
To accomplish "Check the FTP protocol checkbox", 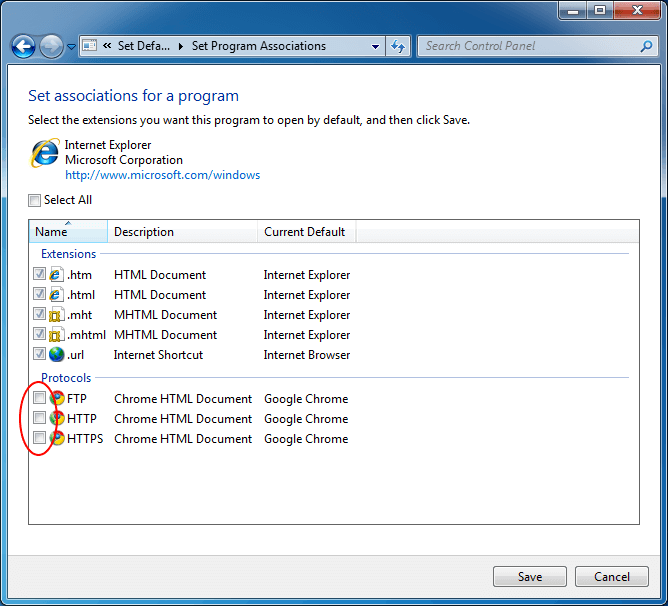I will 39,398.
